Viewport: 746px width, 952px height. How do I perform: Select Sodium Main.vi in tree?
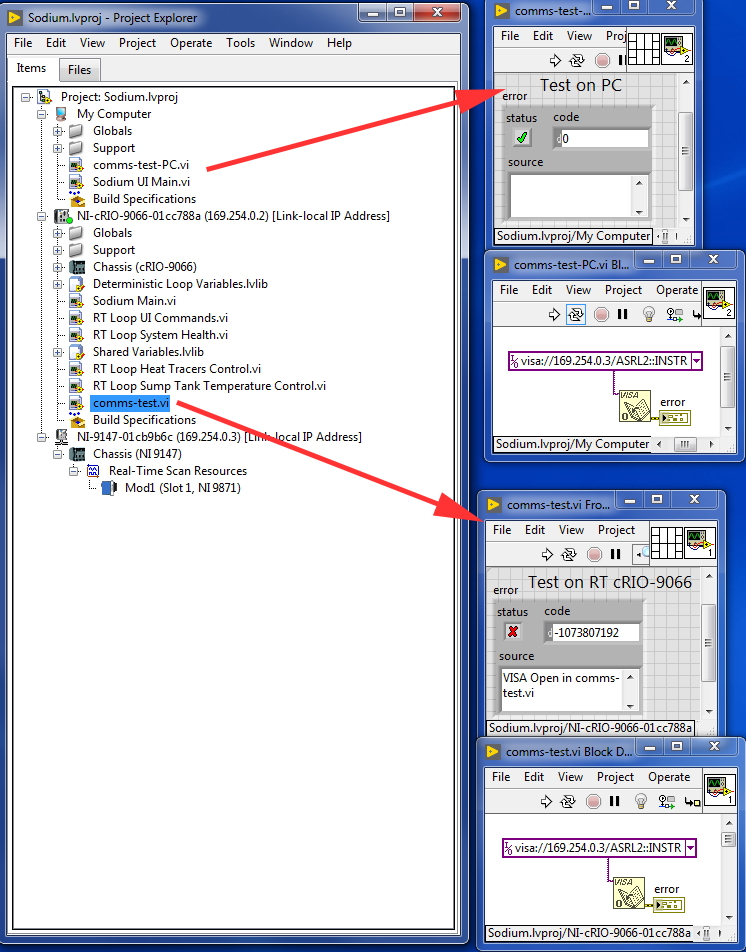pyautogui.click(x=134, y=301)
